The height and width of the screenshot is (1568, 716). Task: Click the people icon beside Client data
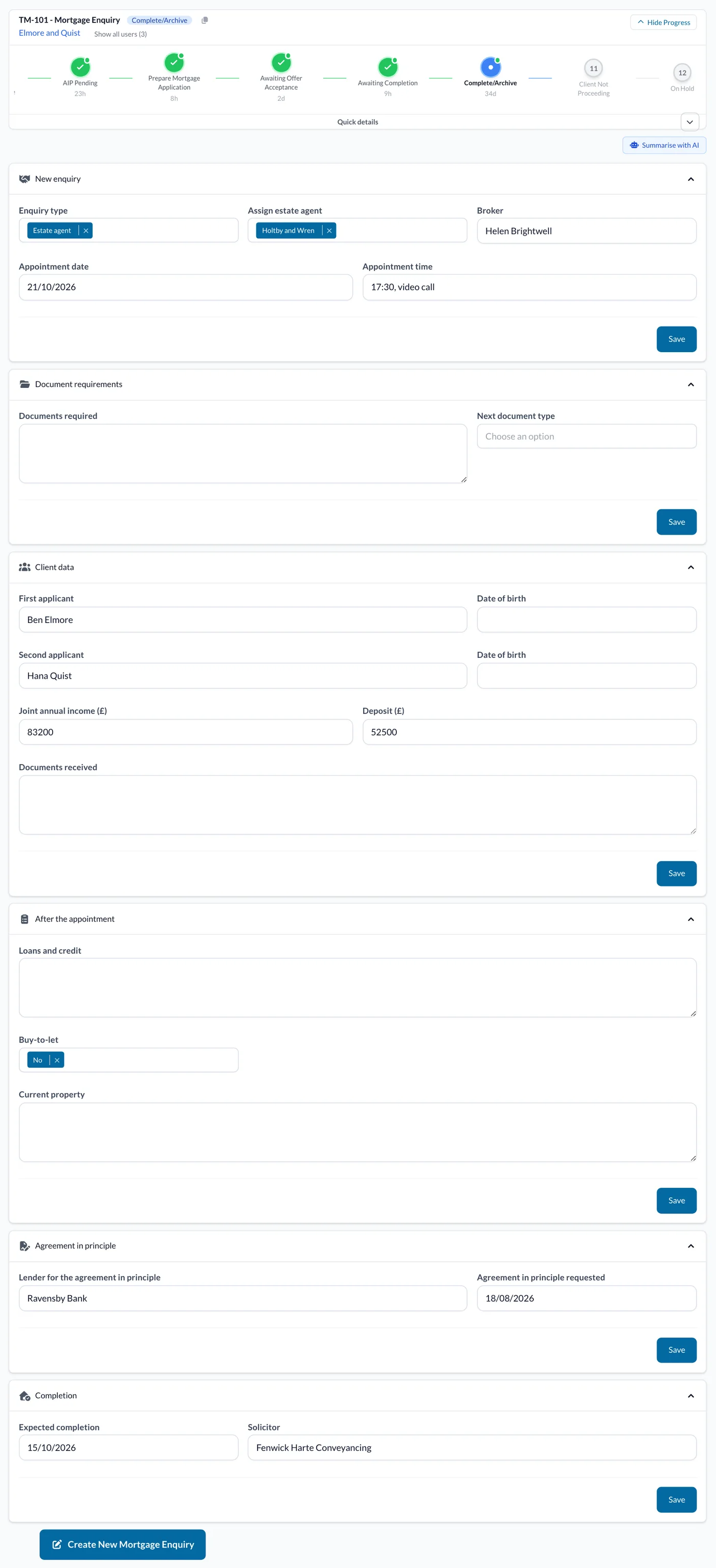click(25, 567)
